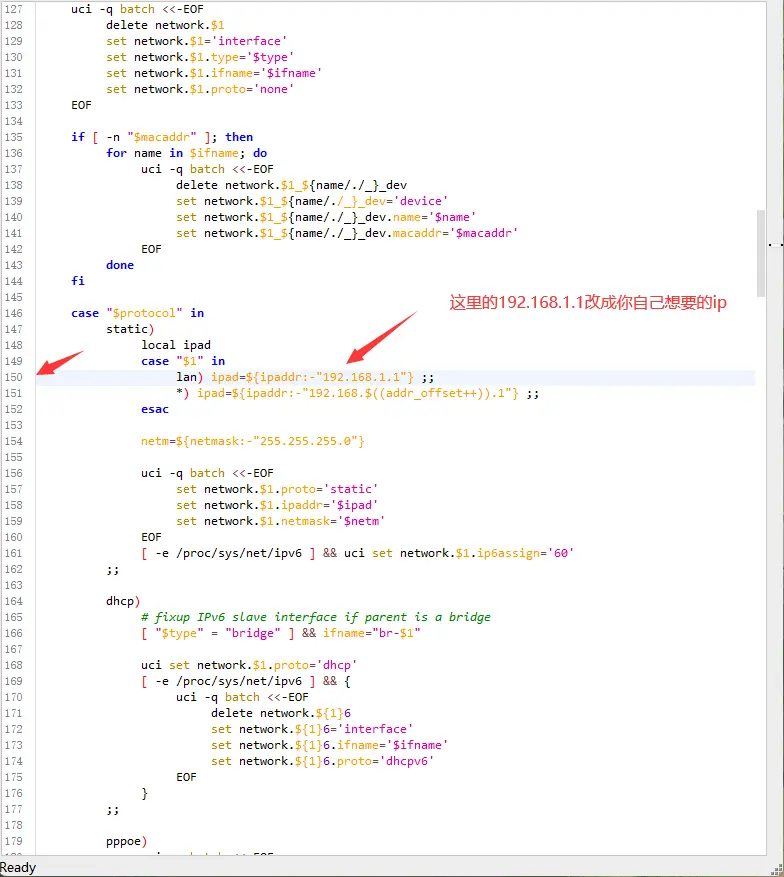Click the vertical scrollbar thumb
Image resolution: width=784 pixels, height=877 pixels.
pos(761,253)
